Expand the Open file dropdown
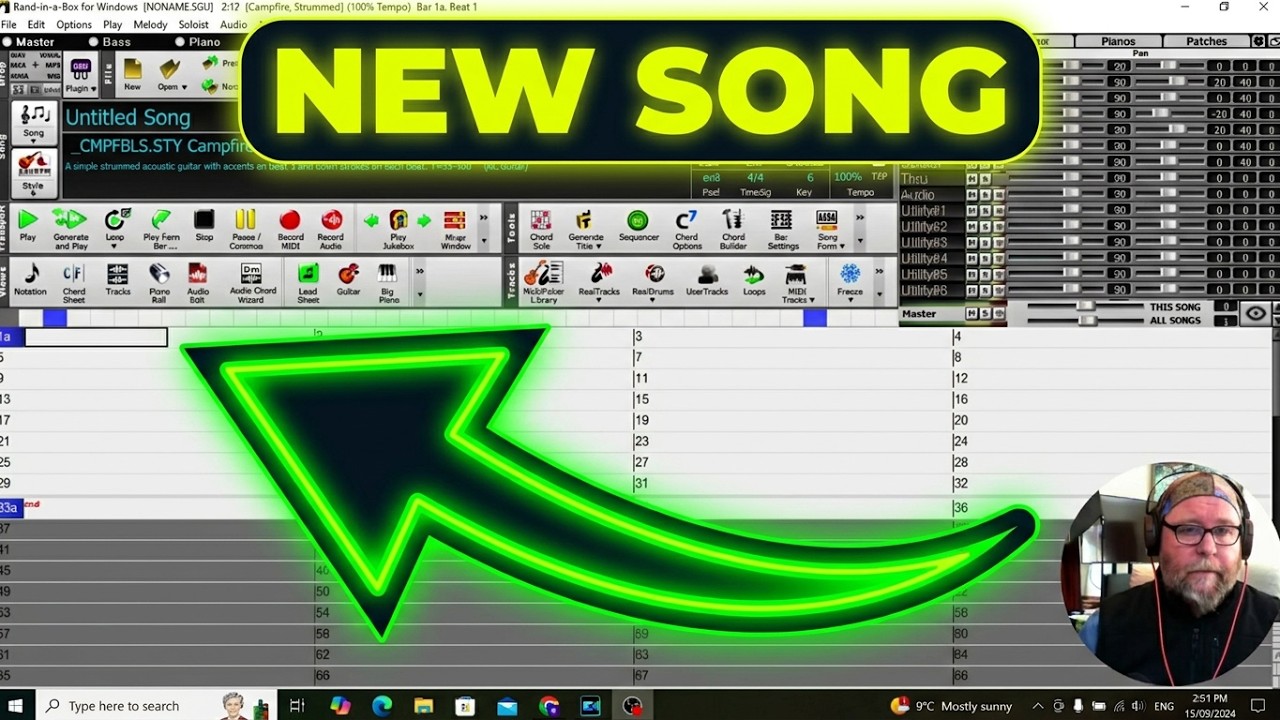 (x=184, y=88)
